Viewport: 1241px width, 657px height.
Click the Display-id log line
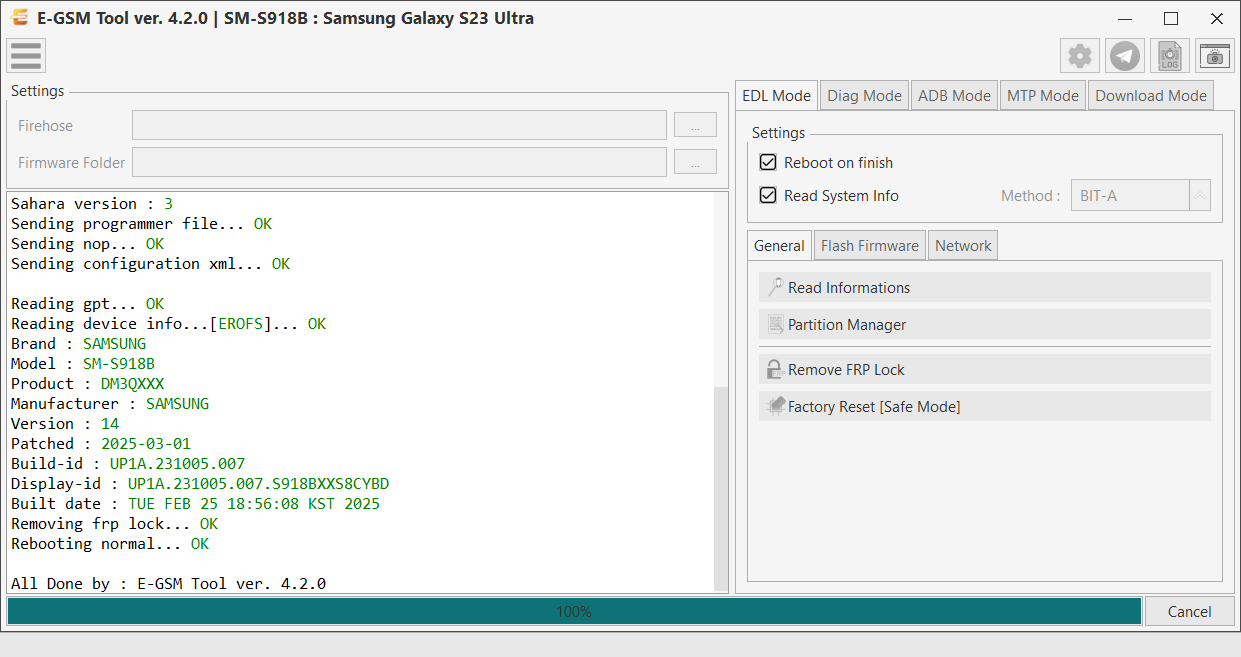coord(200,483)
